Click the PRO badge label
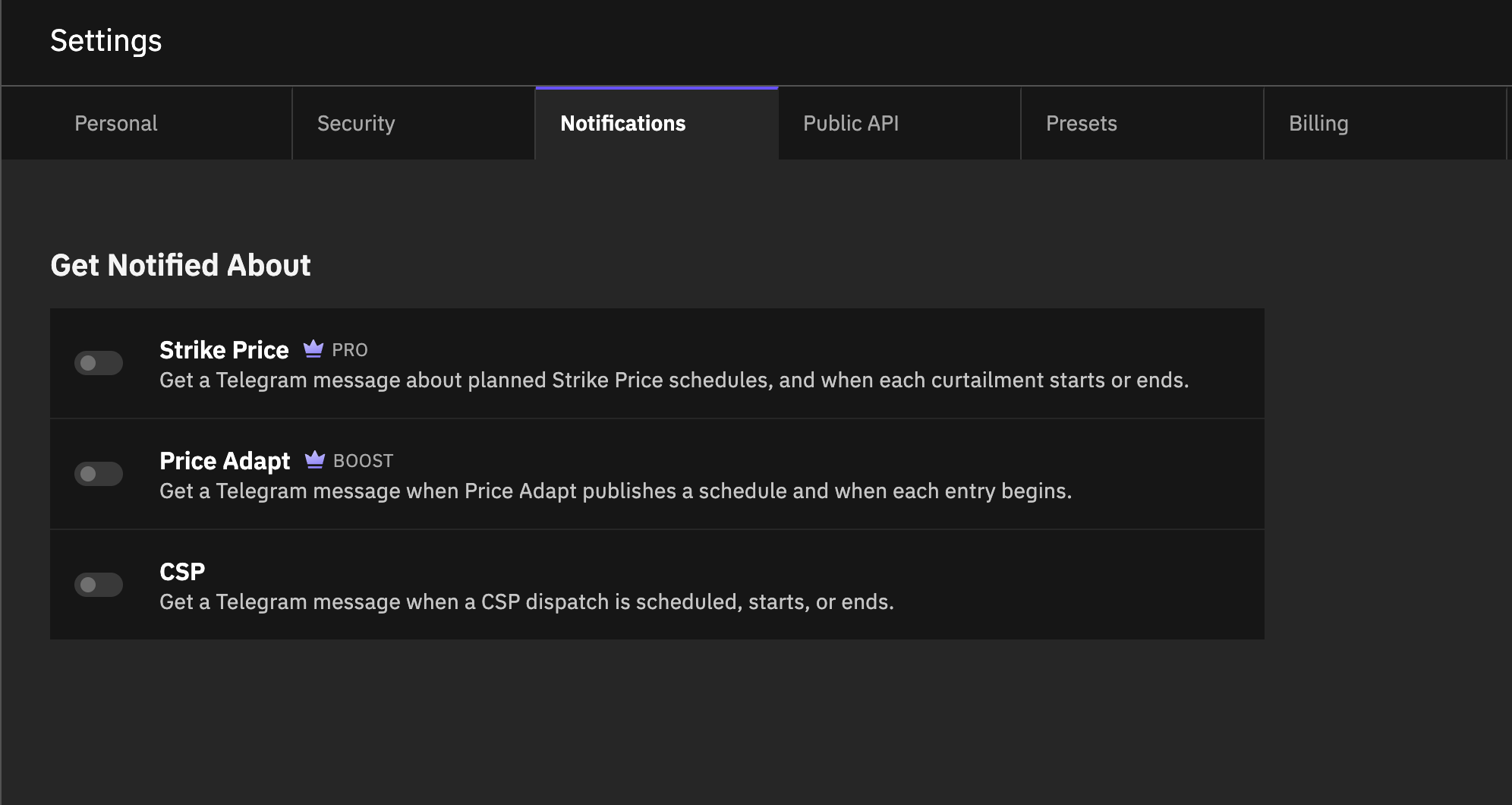 pos(350,350)
